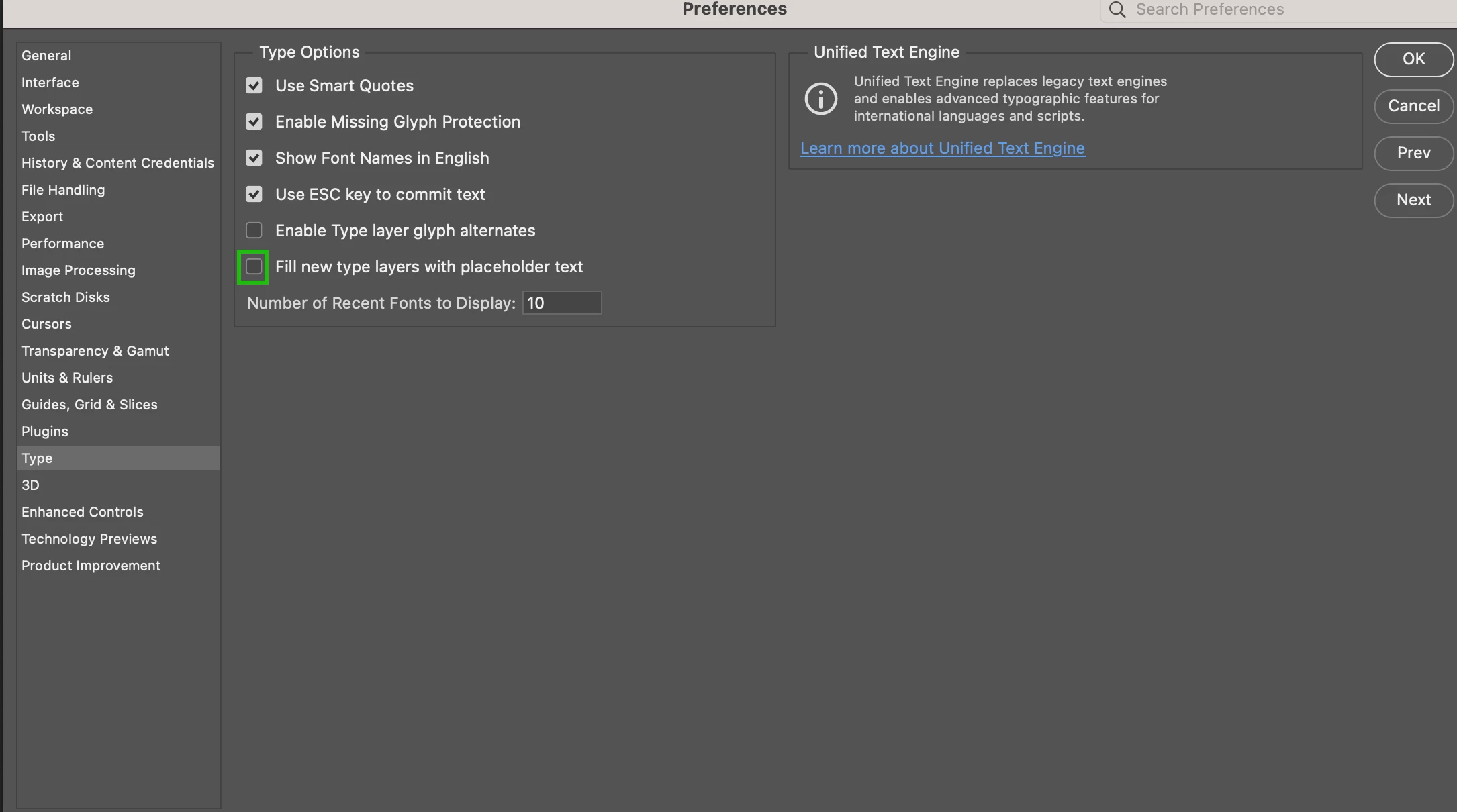
Task: Click the search magnifier icon
Action: point(1117,9)
